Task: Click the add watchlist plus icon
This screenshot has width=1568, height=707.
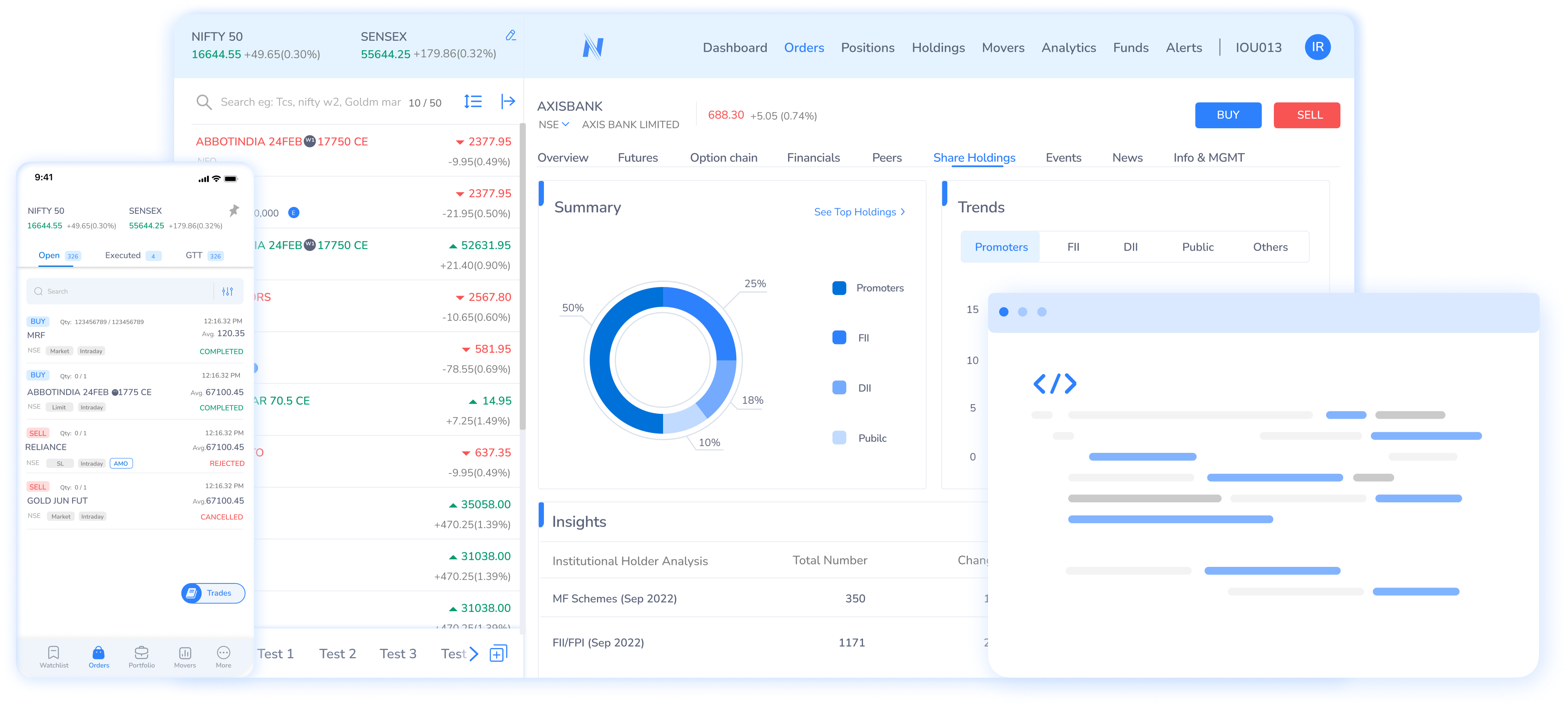Action: [x=498, y=654]
